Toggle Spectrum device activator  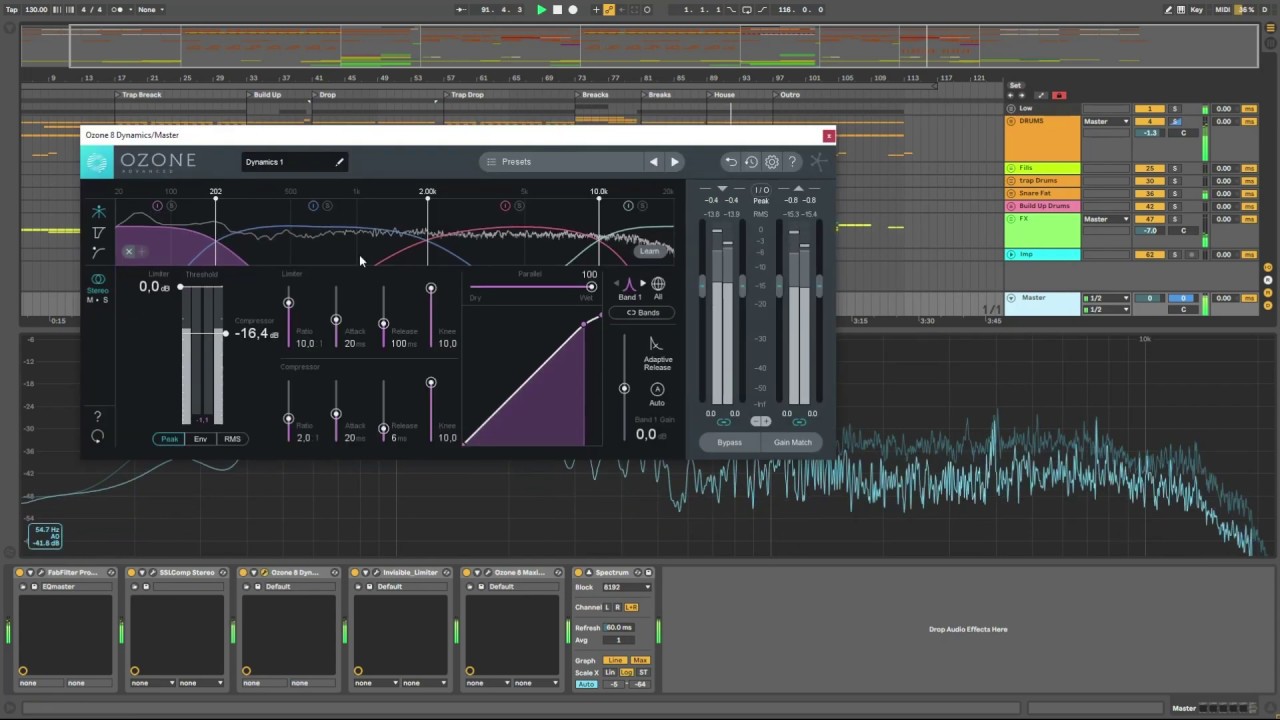click(578, 573)
